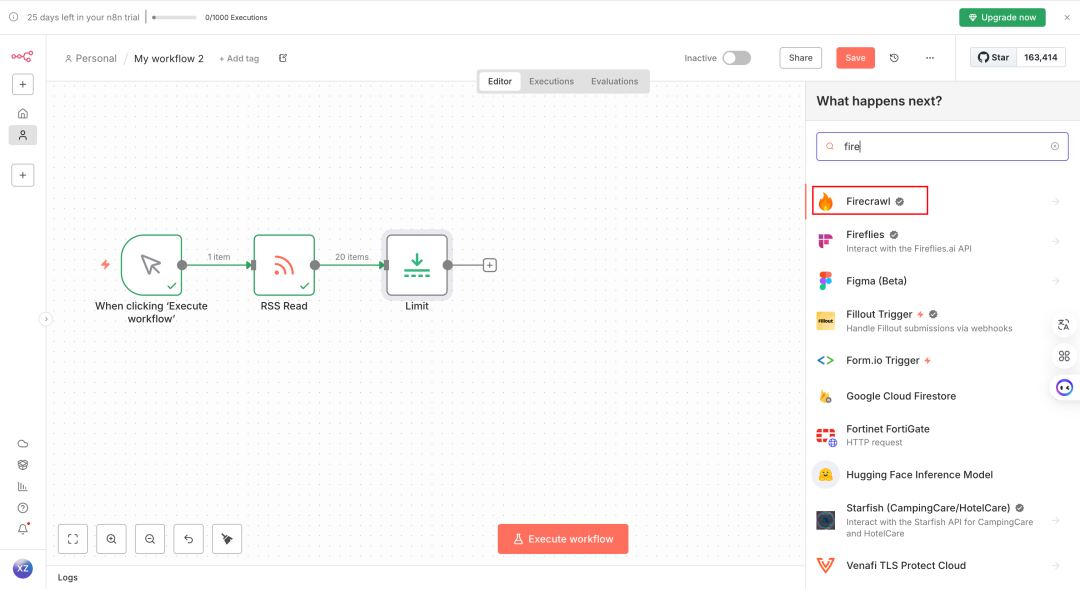
Task: Open the templates box icon in sidebar
Action: (x=23, y=465)
